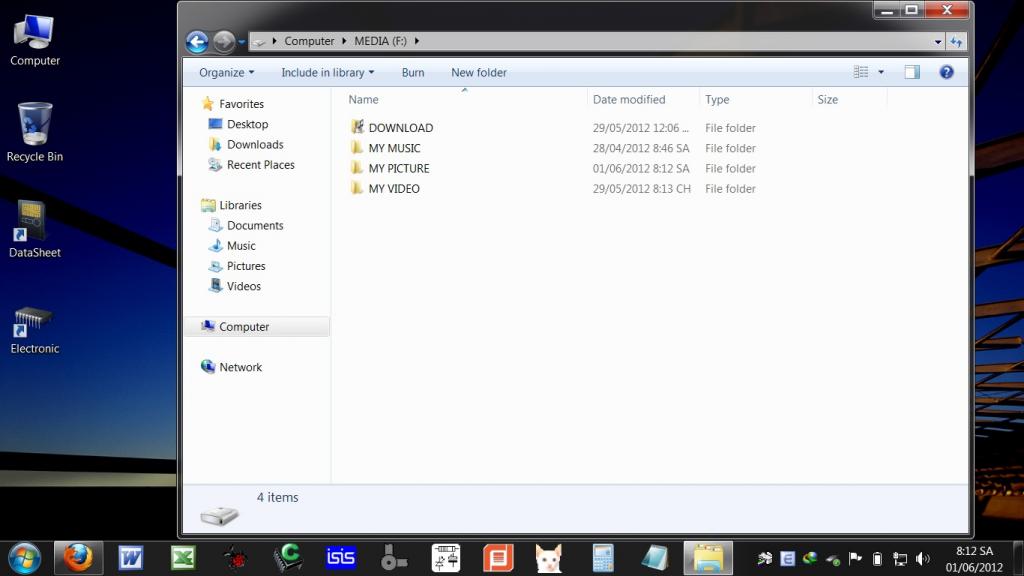Open the orange presentation app on taskbar

(x=498, y=558)
